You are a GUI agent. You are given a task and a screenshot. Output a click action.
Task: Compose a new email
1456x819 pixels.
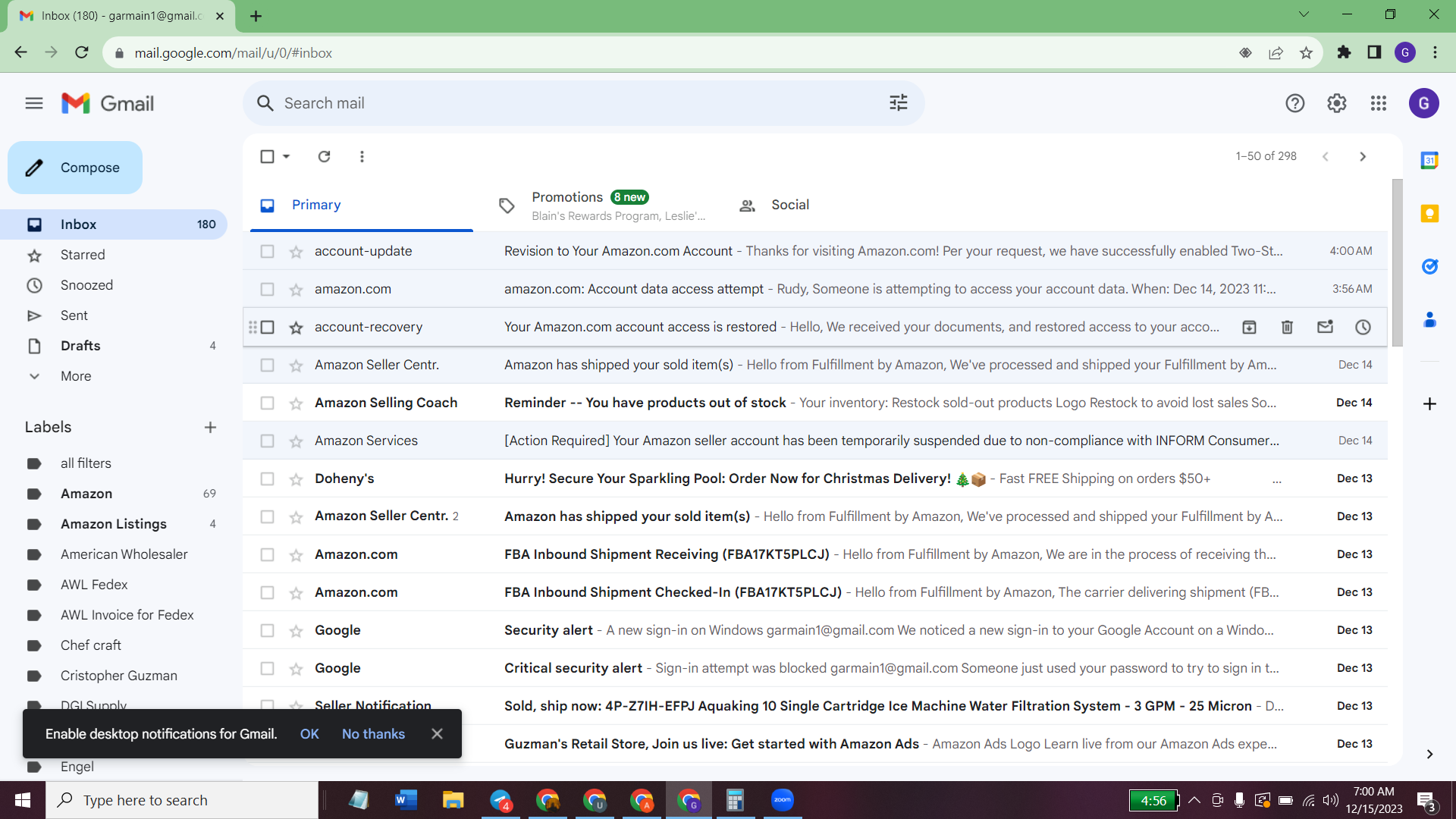coord(75,168)
